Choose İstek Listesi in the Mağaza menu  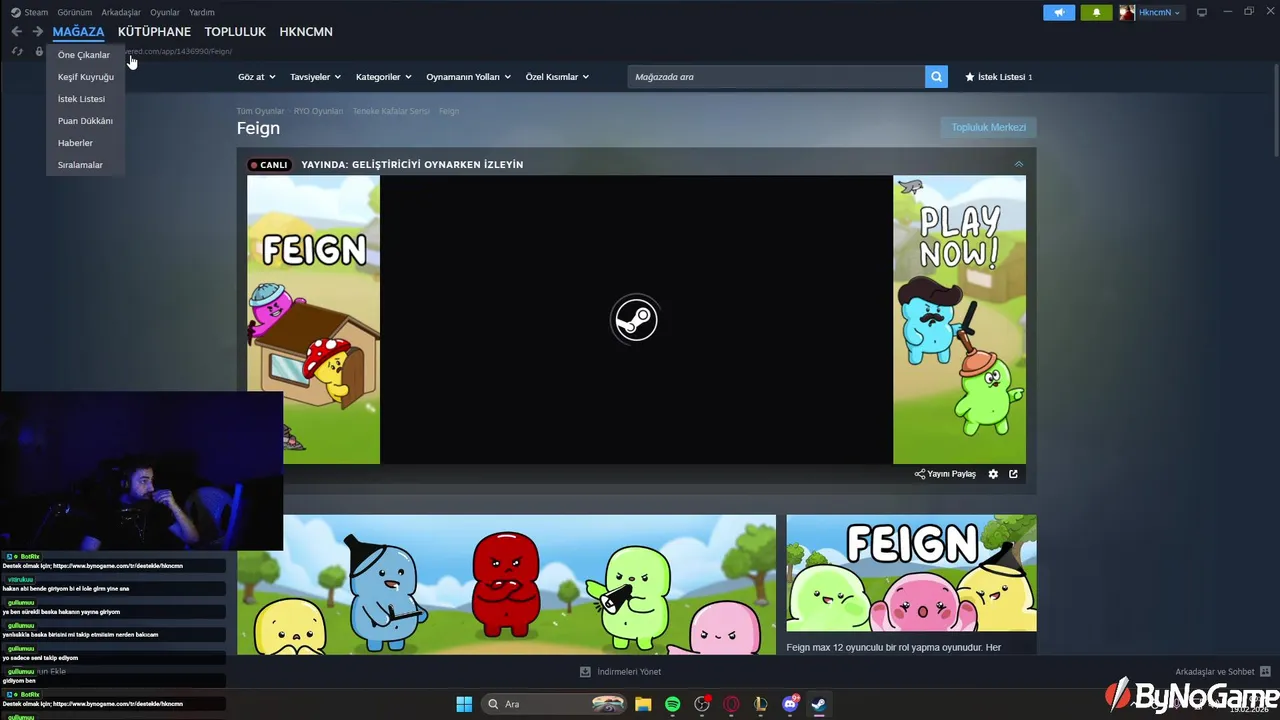[85, 99]
